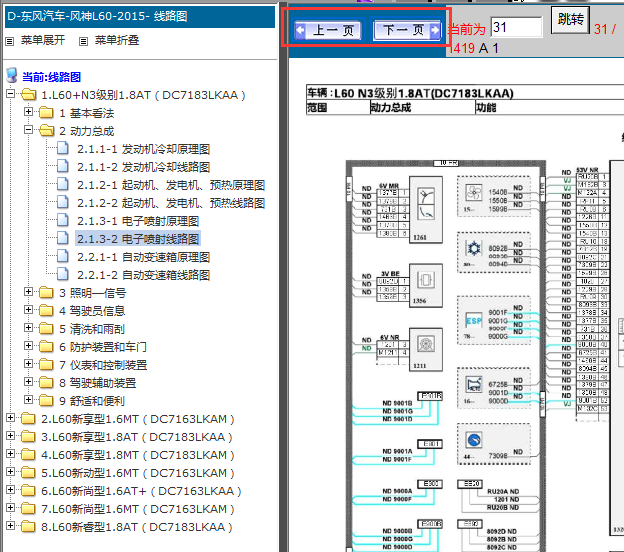
Task: Go to previous page with 上一页 button
Action: click(328, 30)
